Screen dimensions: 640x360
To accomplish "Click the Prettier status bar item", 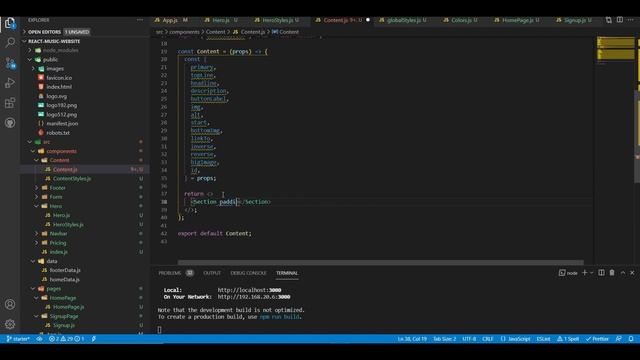I will pos(597,339).
